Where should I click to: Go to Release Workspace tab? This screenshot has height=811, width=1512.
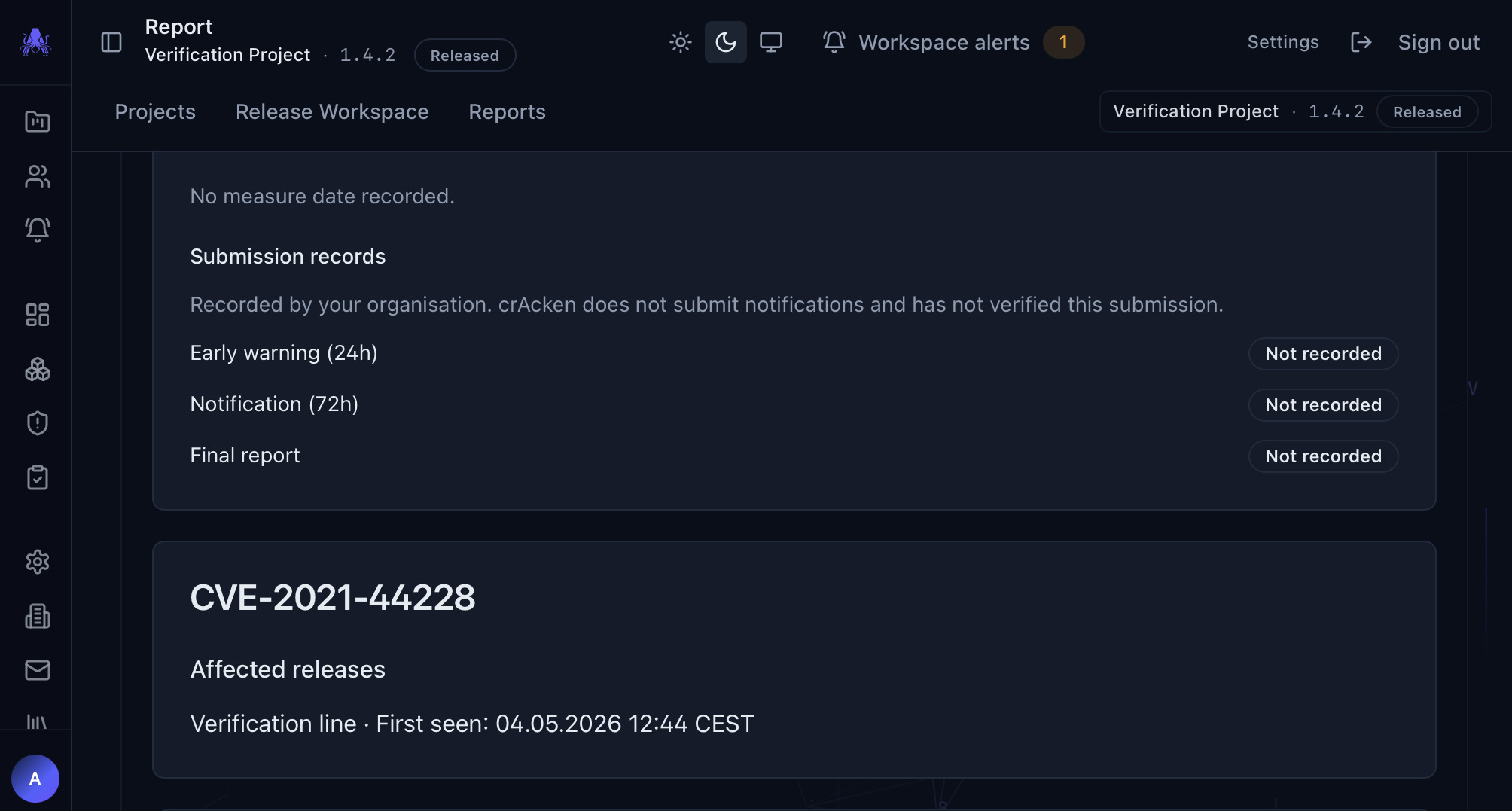[332, 111]
